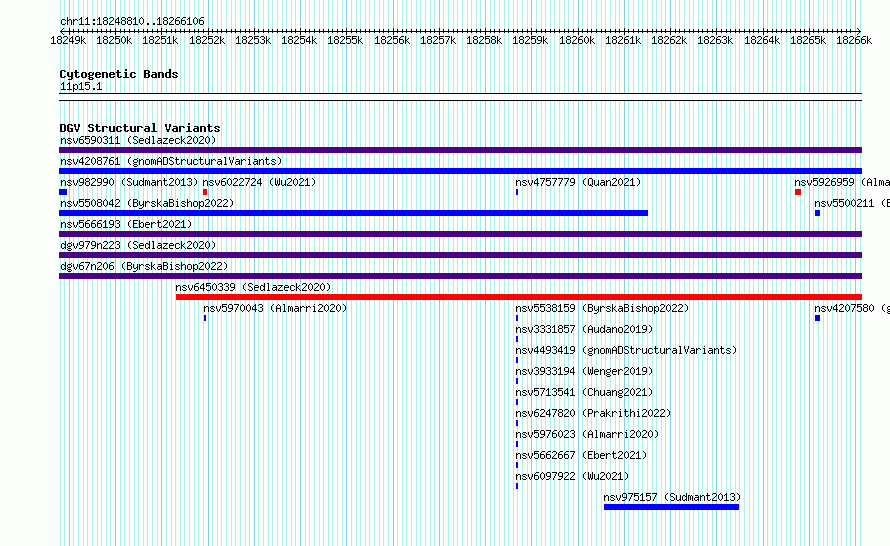Open nsv5976023 (Almarri2020) label
This screenshot has width=890, height=546.
(x=587, y=434)
